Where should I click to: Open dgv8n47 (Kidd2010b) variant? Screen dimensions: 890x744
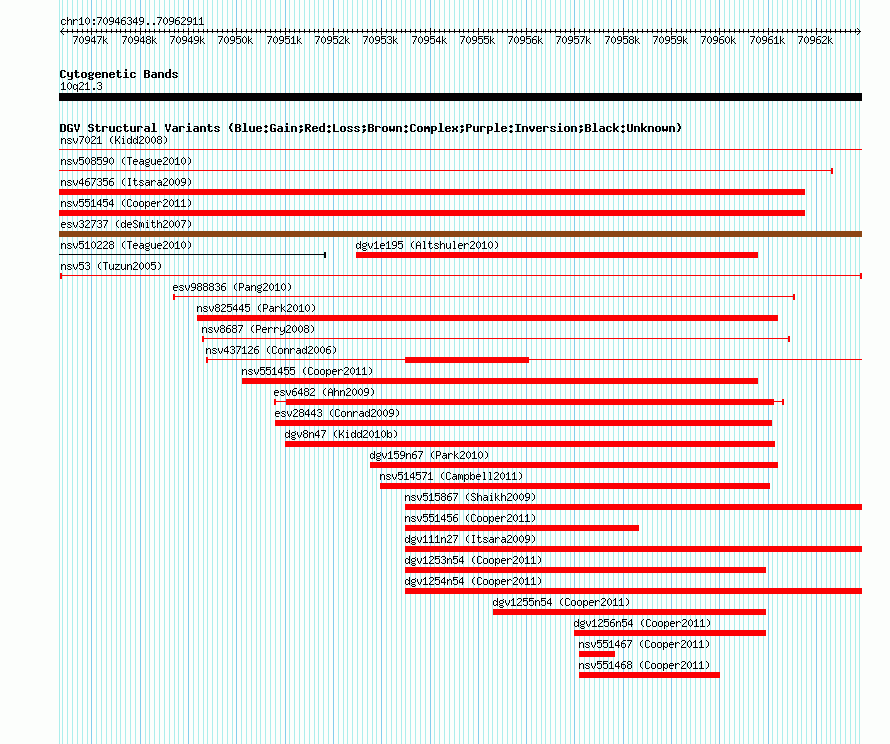coord(341,434)
